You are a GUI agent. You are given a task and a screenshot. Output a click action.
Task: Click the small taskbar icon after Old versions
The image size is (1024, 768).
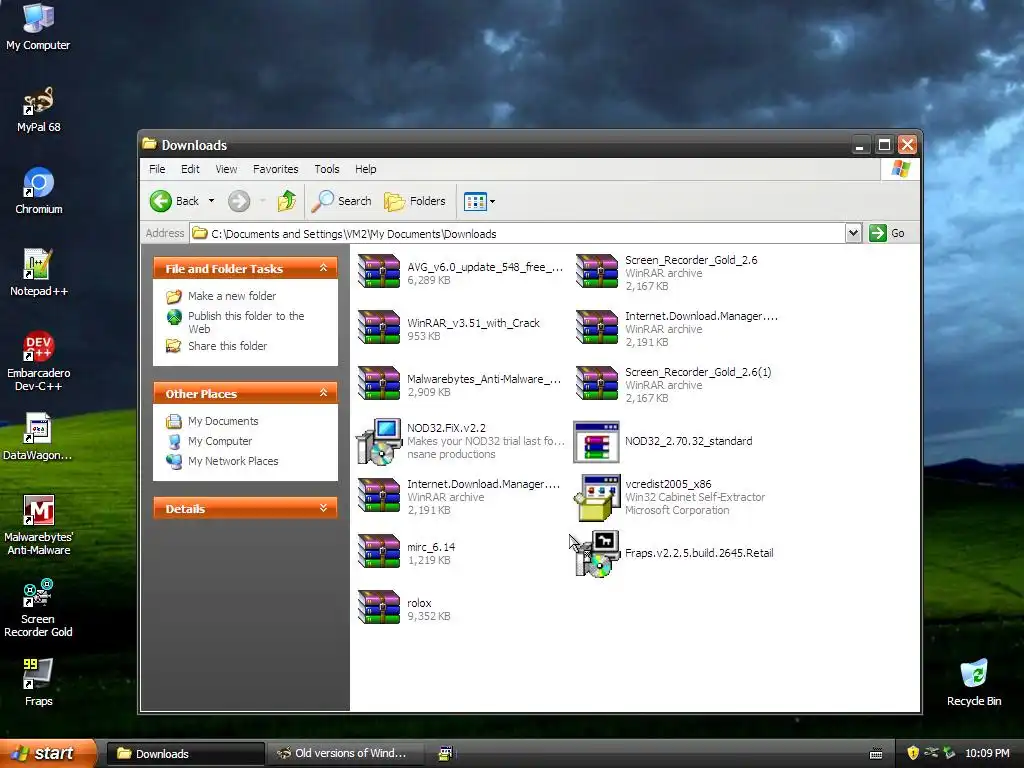(445, 754)
